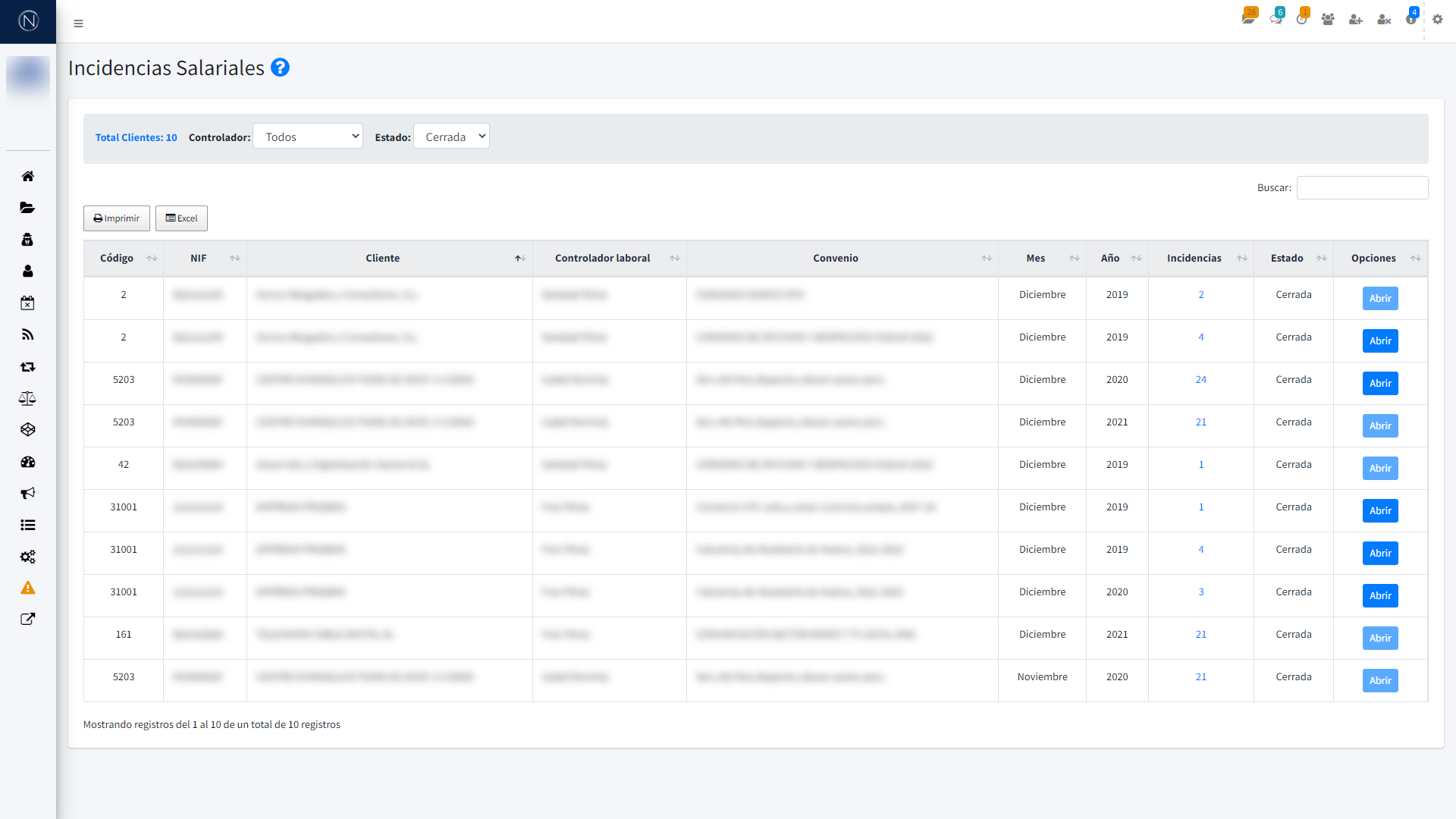Screen dimensions: 1456x819
Task: Click the blue help question mark icon
Action: pyautogui.click(x=280, y=67)
